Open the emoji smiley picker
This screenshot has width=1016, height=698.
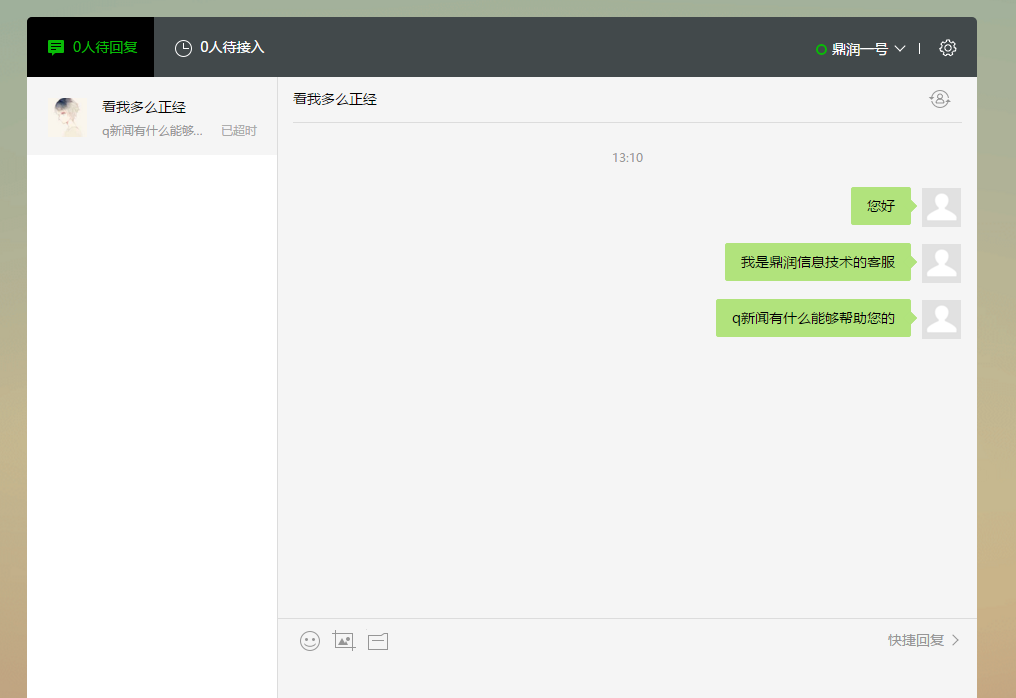pyautogui.click(x=310, y=641)
